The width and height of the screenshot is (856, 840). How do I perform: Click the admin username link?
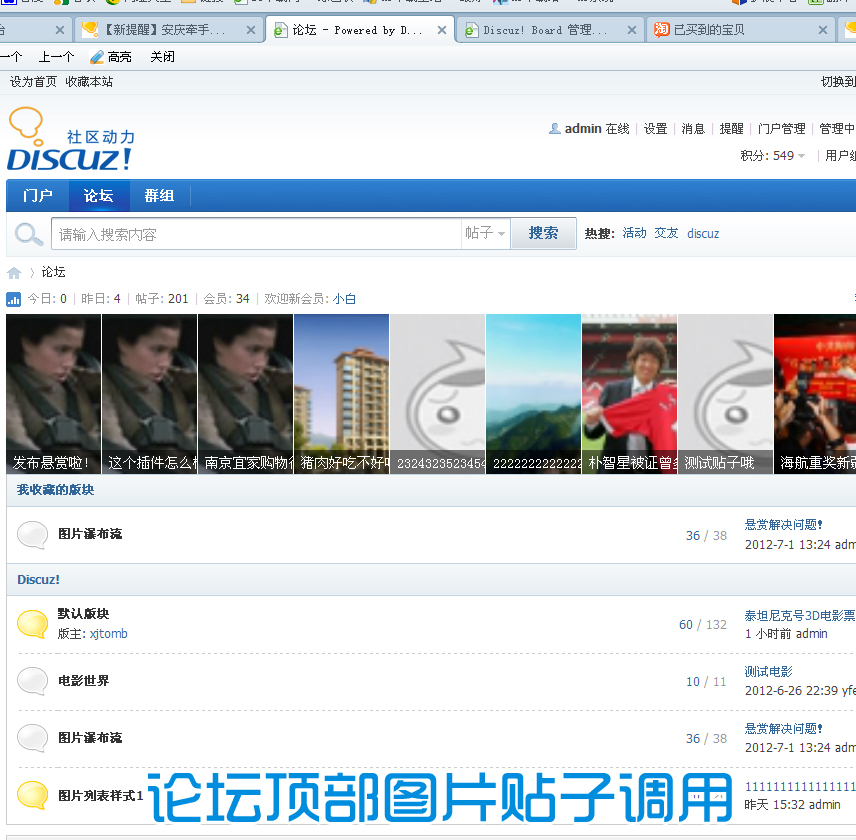pos(583,129)
